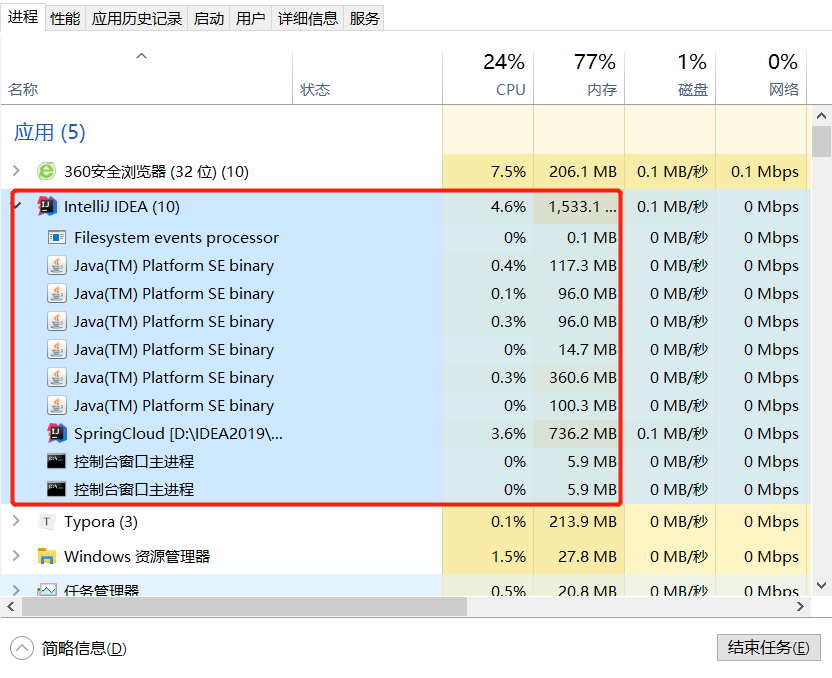
Task: Expand the 360安全浏览器 process group
Action: pyautogui.click(x=16, y=171)
